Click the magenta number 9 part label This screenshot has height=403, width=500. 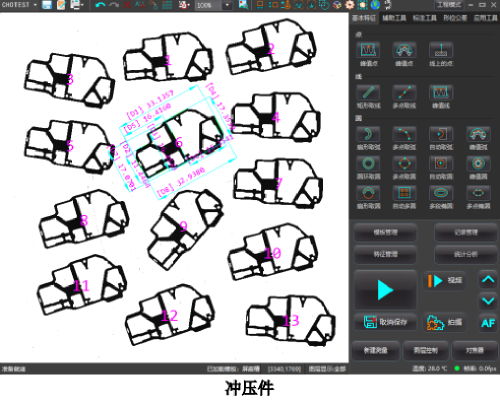point(183,227)
